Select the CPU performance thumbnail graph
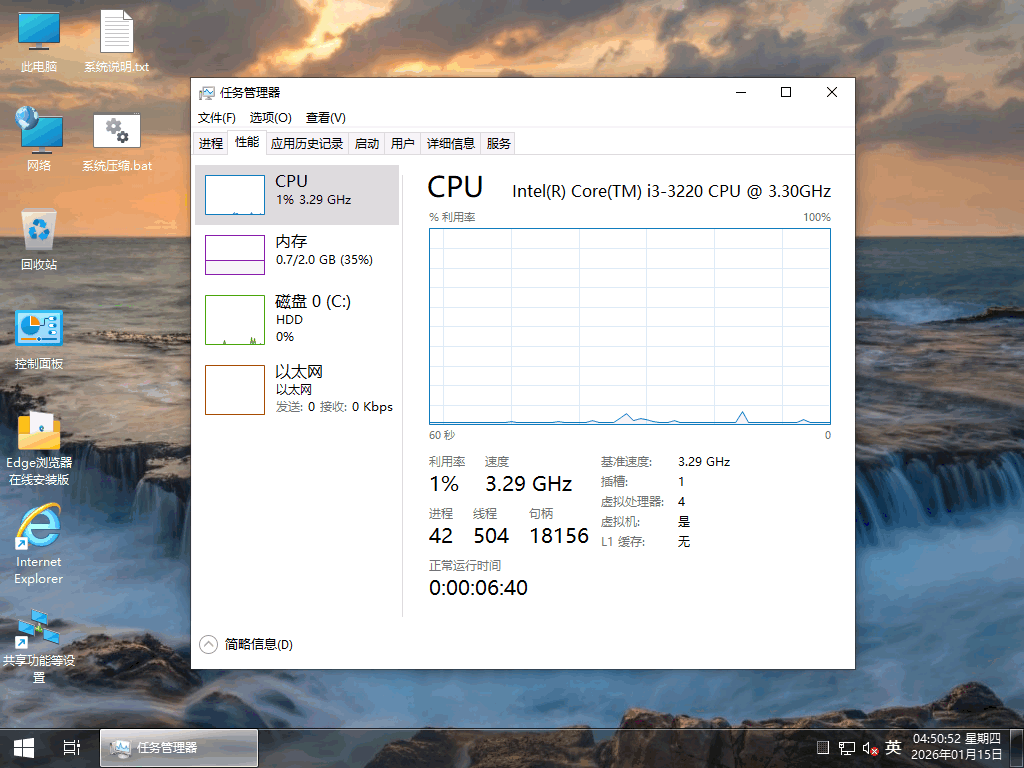This screenshot has width=1024, height=768. pyautogui.click(x=234, y=195)
